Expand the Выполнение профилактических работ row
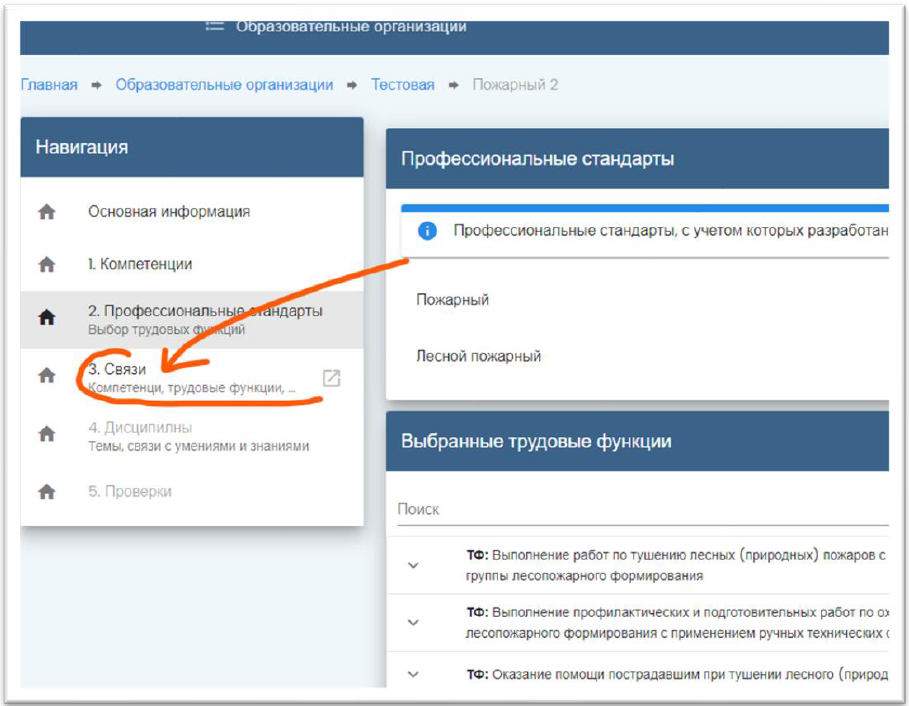Screen dimensions: 909x706 [x=413, y=623]
